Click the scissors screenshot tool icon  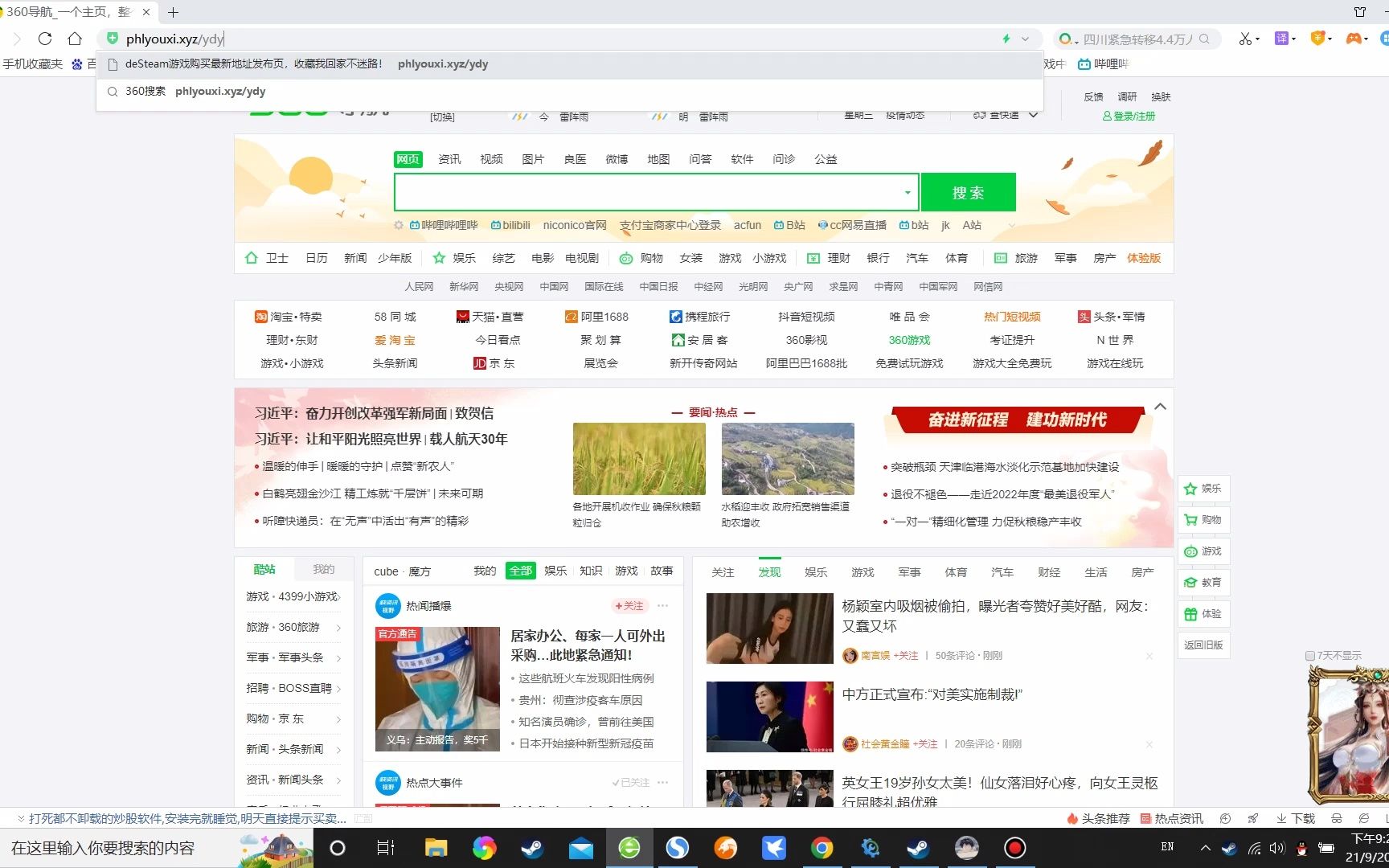[1245, 39]
